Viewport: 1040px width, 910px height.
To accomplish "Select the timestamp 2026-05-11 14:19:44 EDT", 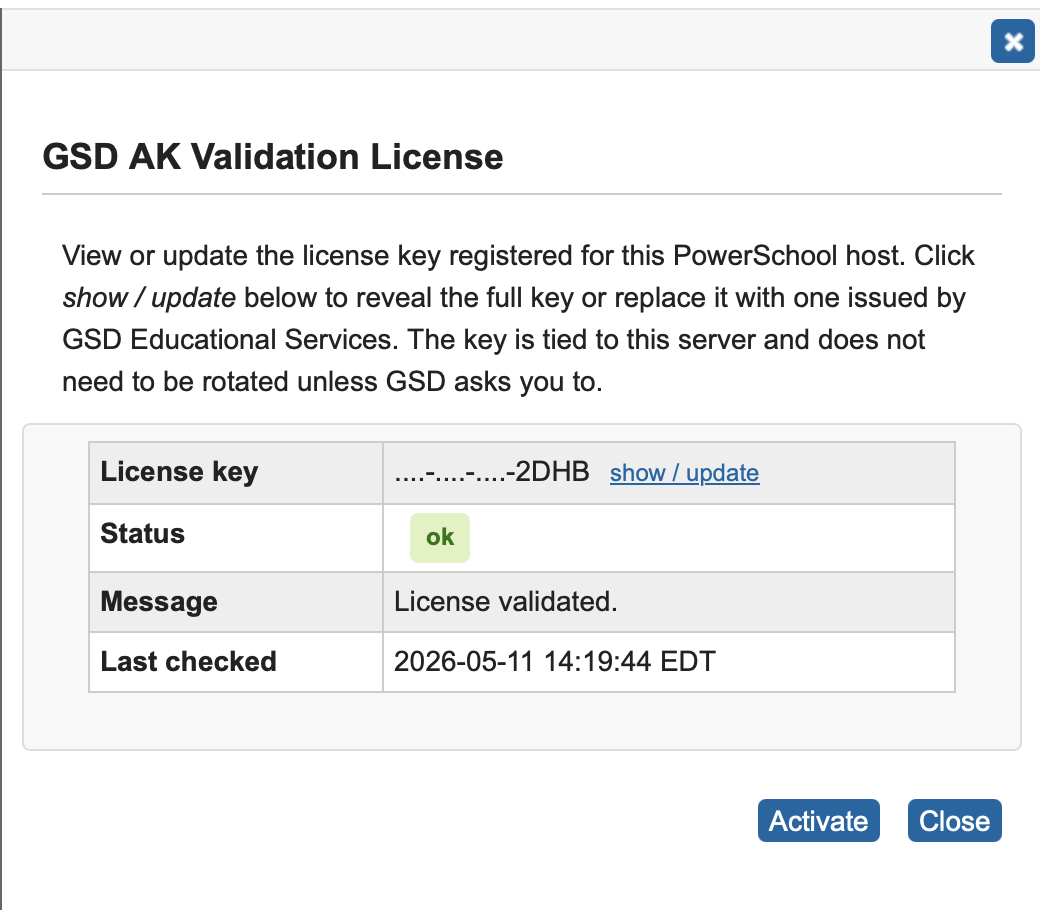I will coord(554,661).
